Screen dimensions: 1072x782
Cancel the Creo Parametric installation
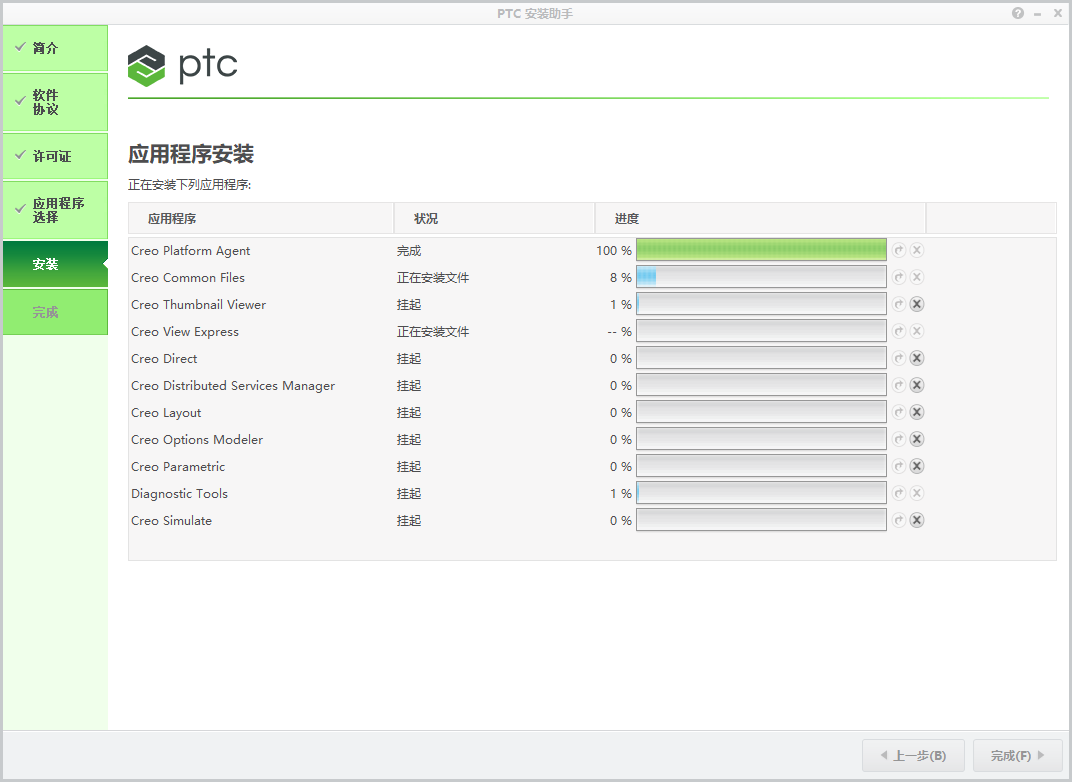coord(917,466)
